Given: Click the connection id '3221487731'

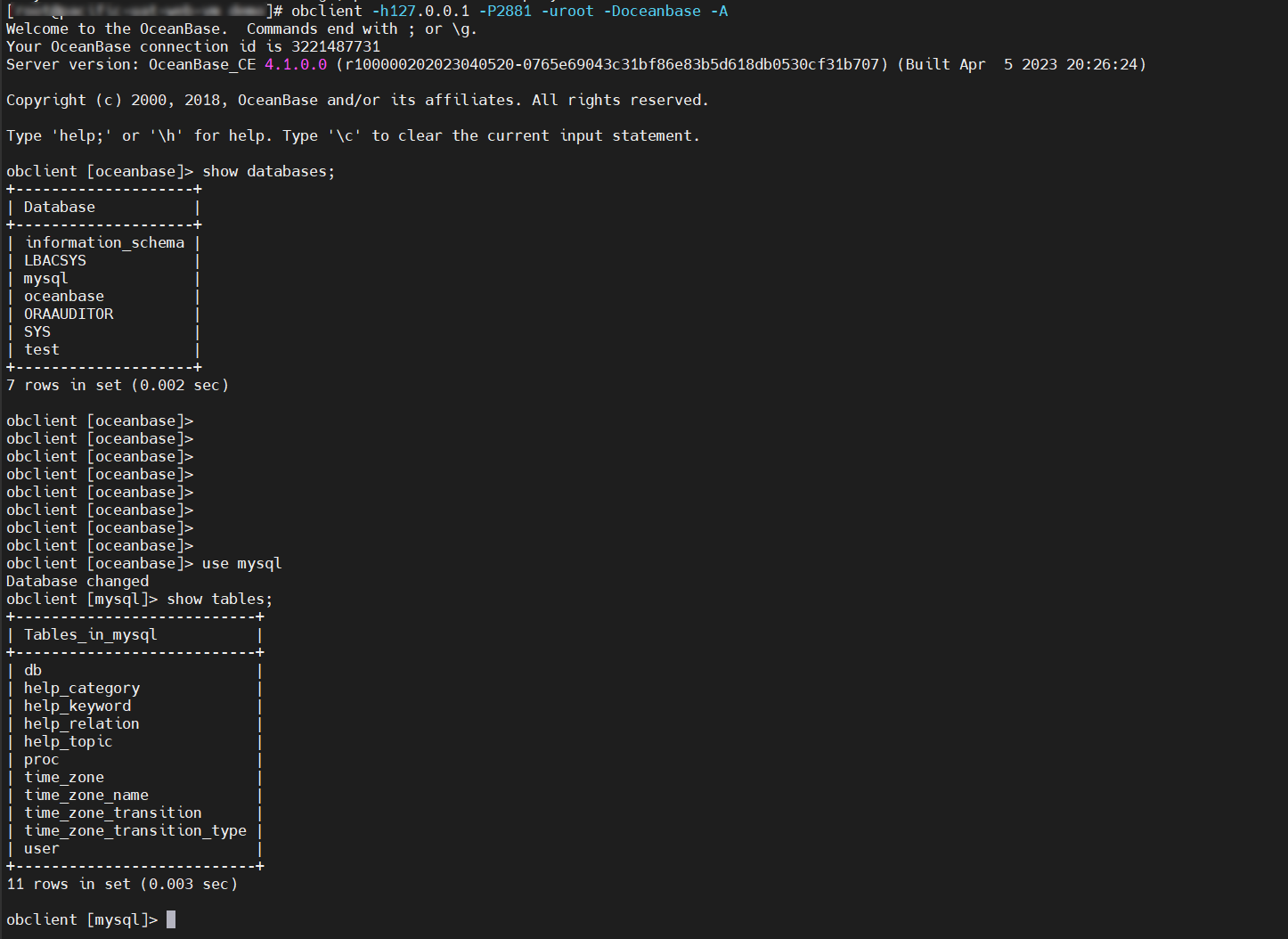Looking at the screenshot, I should (336, 46).
